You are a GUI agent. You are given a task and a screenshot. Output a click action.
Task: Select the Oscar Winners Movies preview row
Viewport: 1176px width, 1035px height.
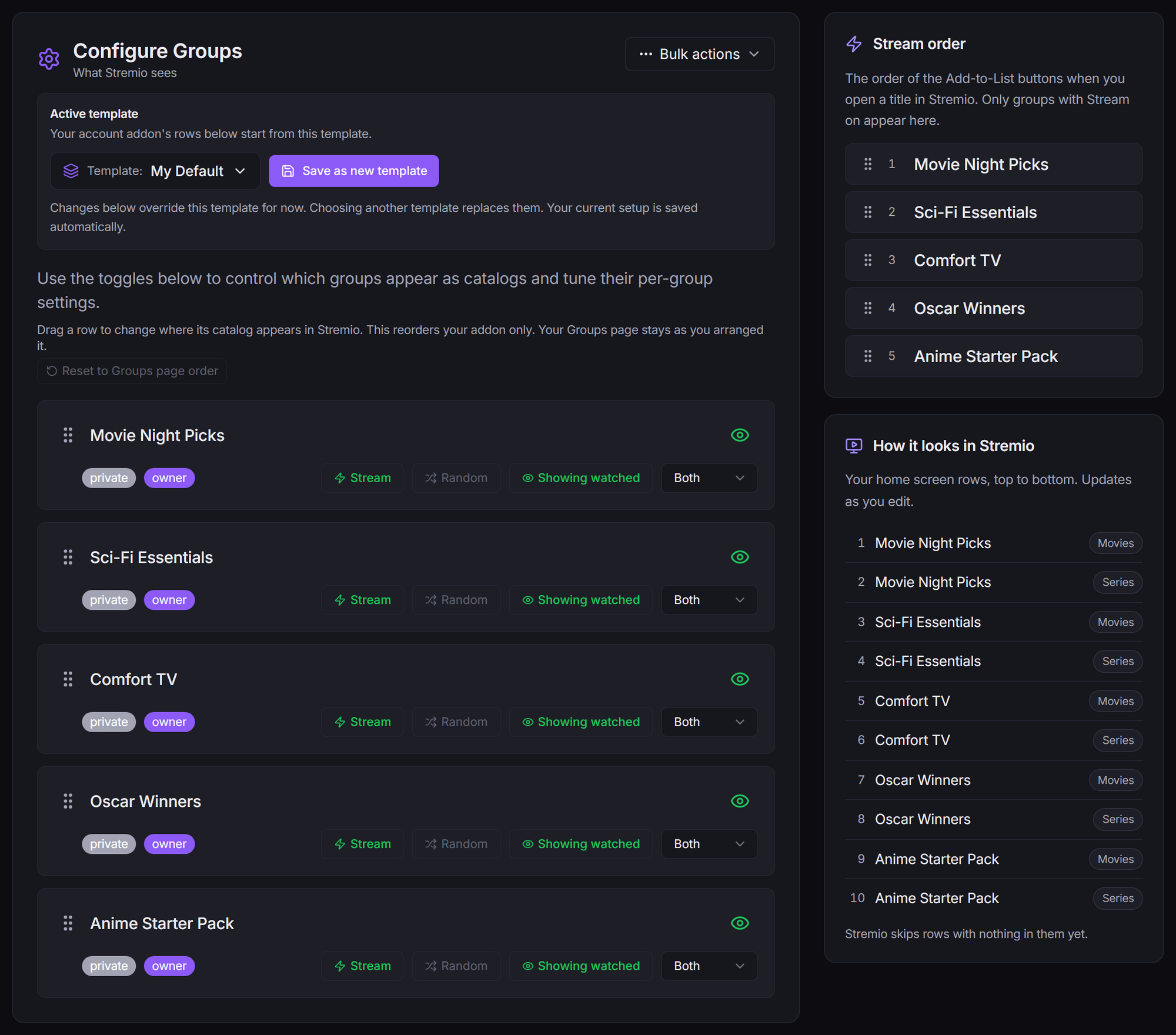[994, 780]
